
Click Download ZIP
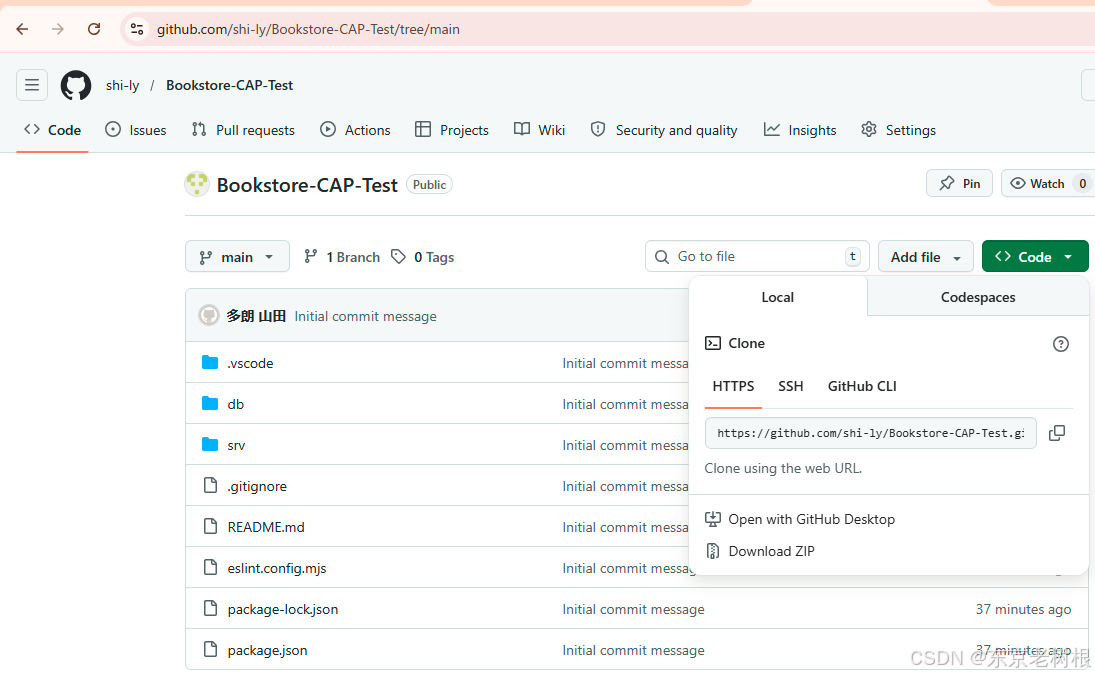tap(760, 551)
